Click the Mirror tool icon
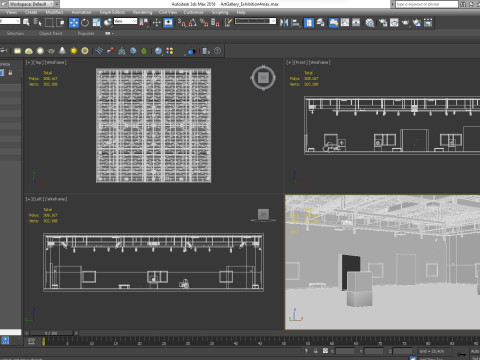The width and height of the screenshot is (480, 360). click(x=284, y=22)
